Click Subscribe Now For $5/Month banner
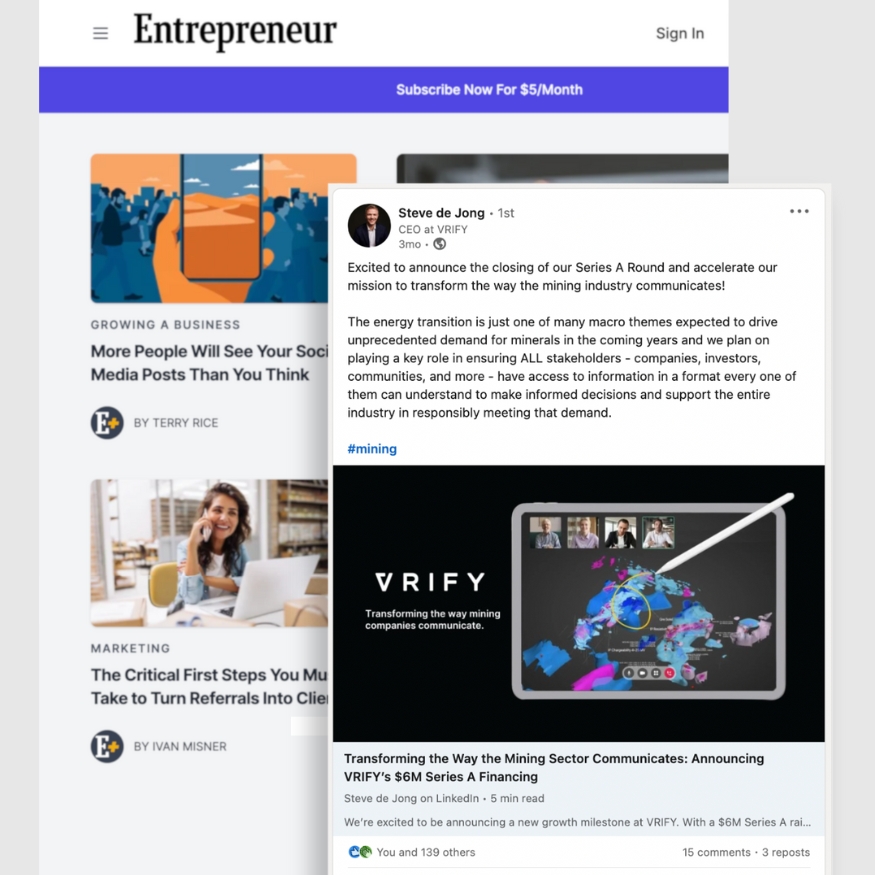 [x=383, y=90]
